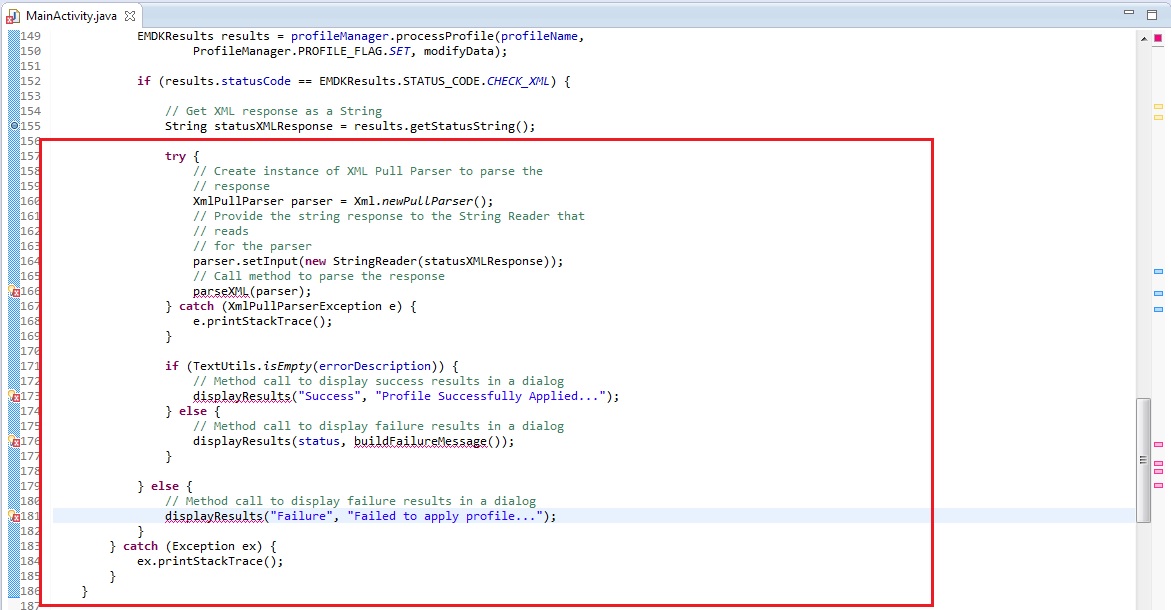This screenshot has height=610, width=1171.
Task: Jump to topmost blue marker in overview ruler
Action: pos(1158,272)
